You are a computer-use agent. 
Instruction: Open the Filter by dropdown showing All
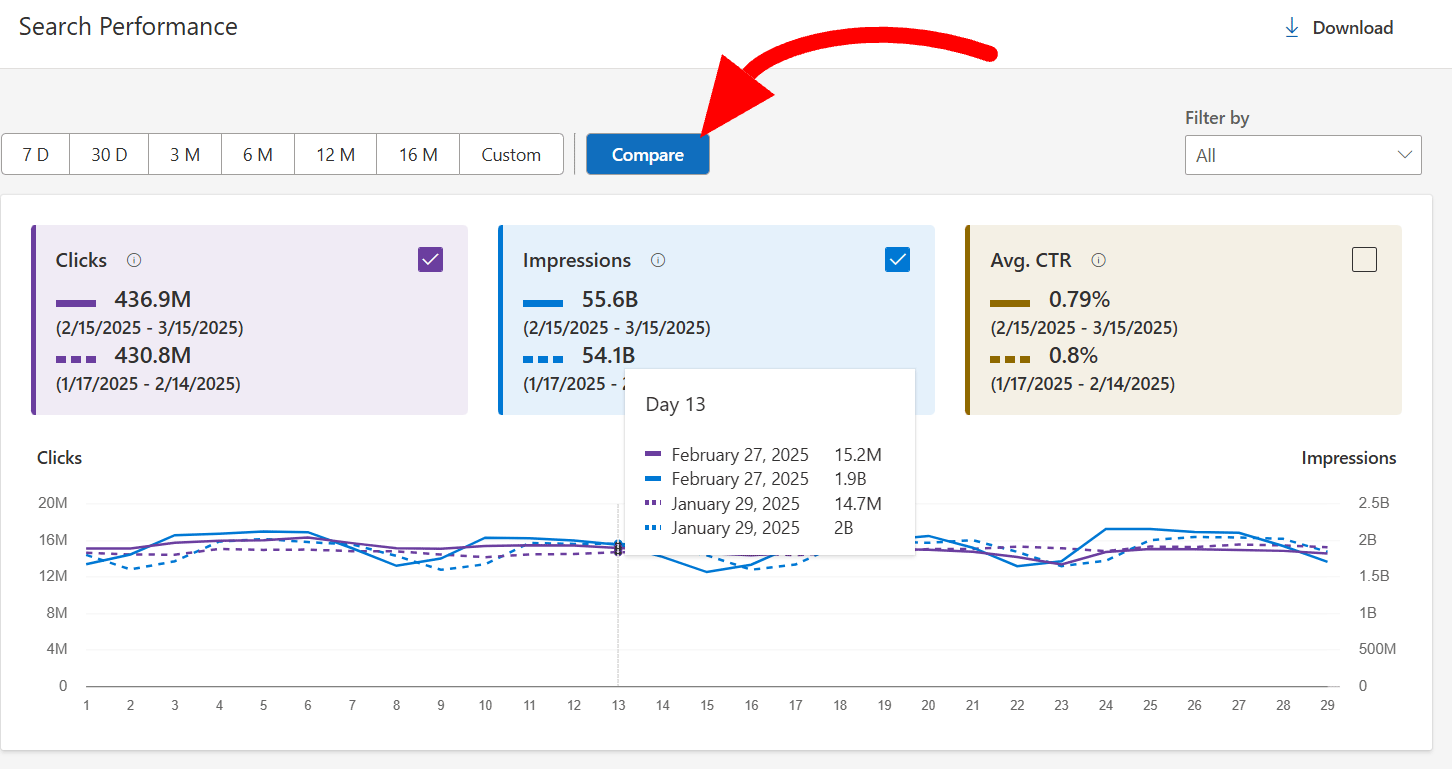pos(1302,155)
